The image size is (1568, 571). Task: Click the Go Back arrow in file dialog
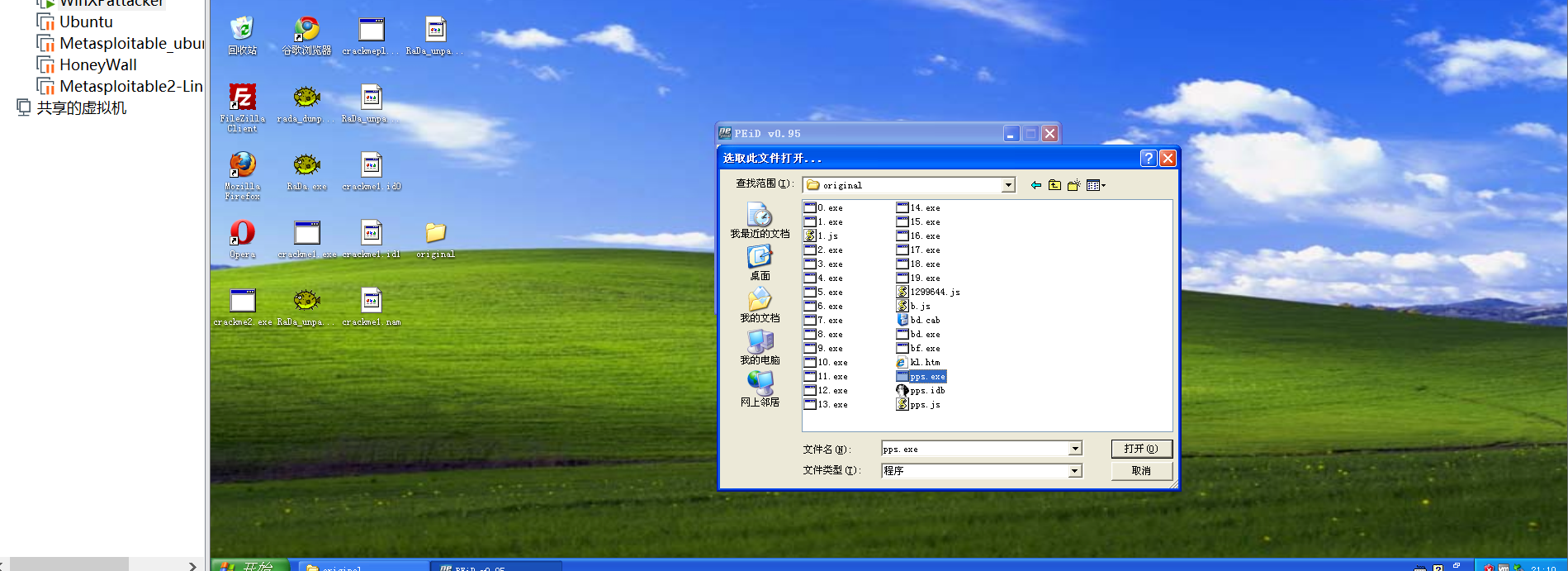[1035, 185]
